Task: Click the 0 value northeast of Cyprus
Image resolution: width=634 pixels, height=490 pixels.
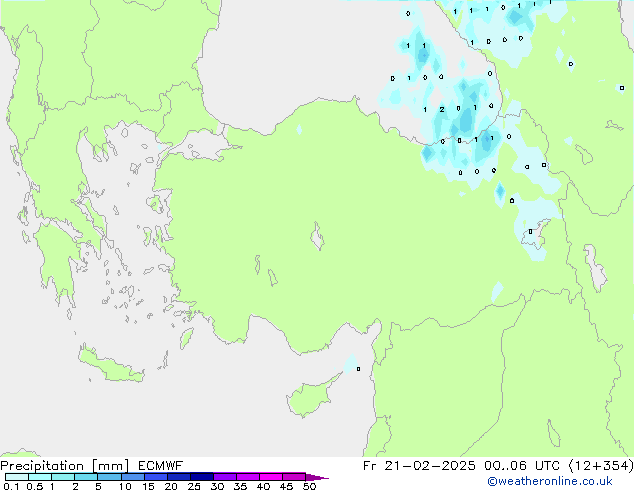Action: click(x=358, y=369)
